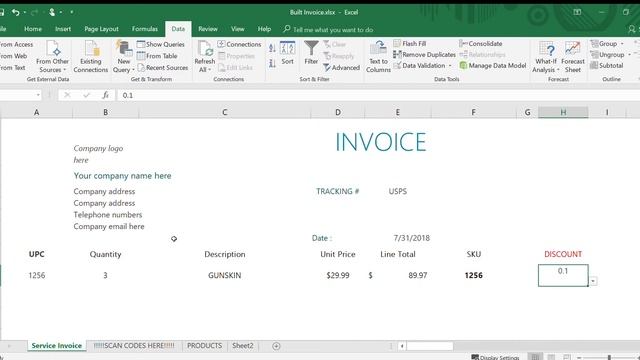640x360 pixels.
Task: Click the horizontal scroll left arrow
Action: point(402,346)
